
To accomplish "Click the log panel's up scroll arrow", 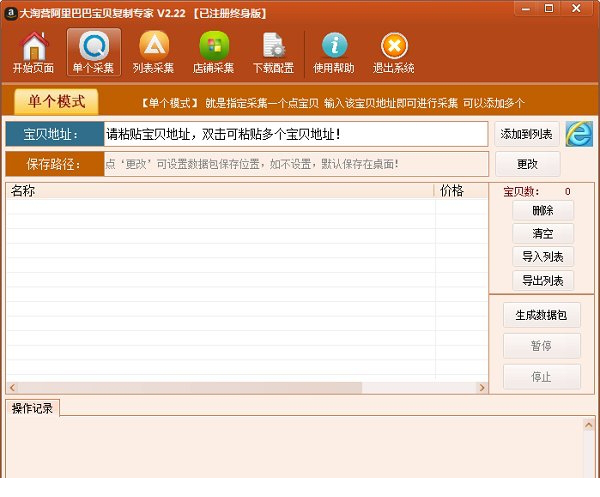I will [x=589, y=425].
